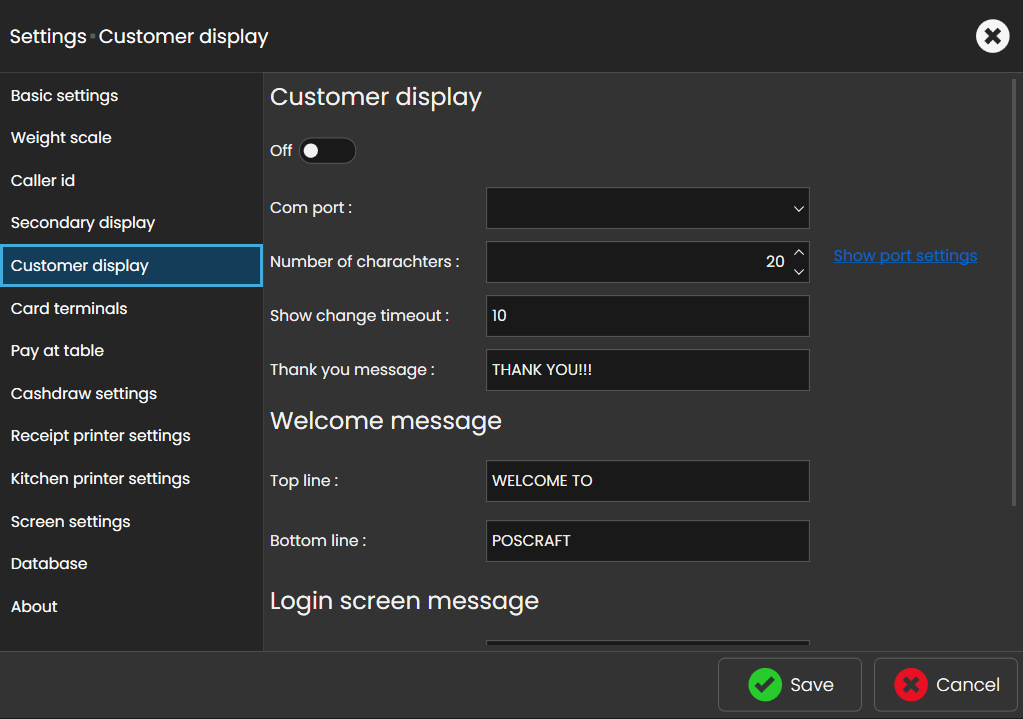Click the Show change timeout field
This screenshot has height=719, width=1023.
point(647,316)
